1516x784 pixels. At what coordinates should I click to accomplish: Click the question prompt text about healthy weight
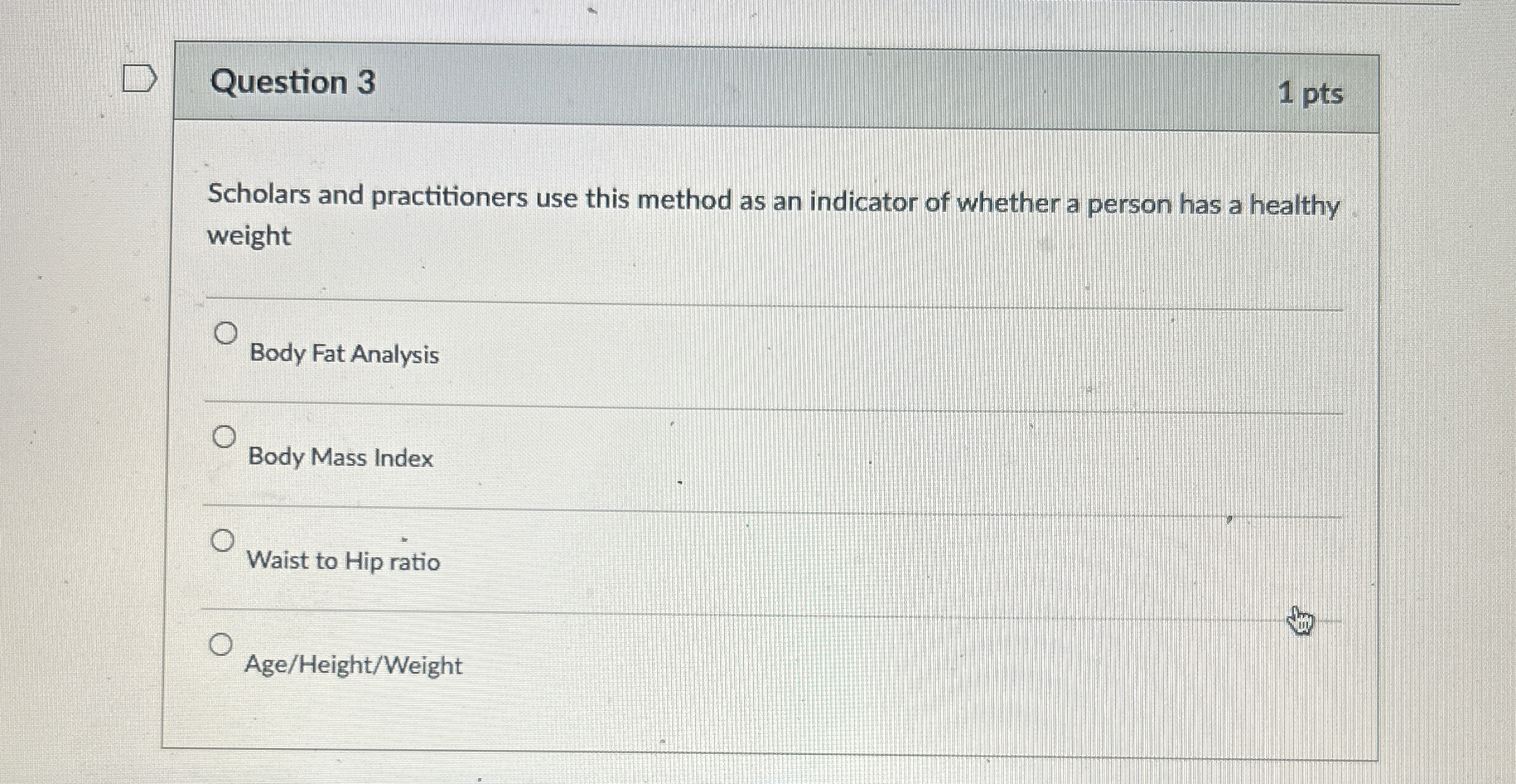coord(694,214)
